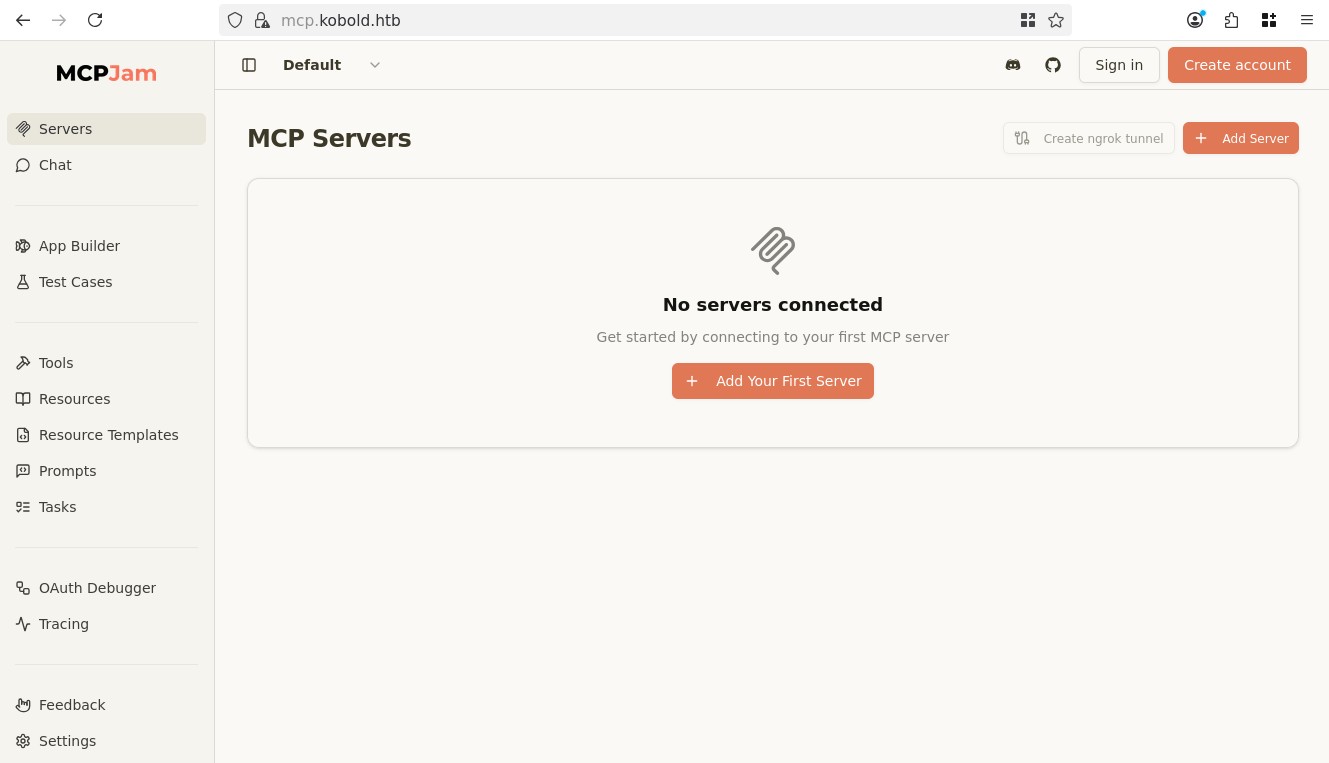This screenshot has width=1329, height=763.
Task: Click the No servers connected text
Action: tap(773, 305)
